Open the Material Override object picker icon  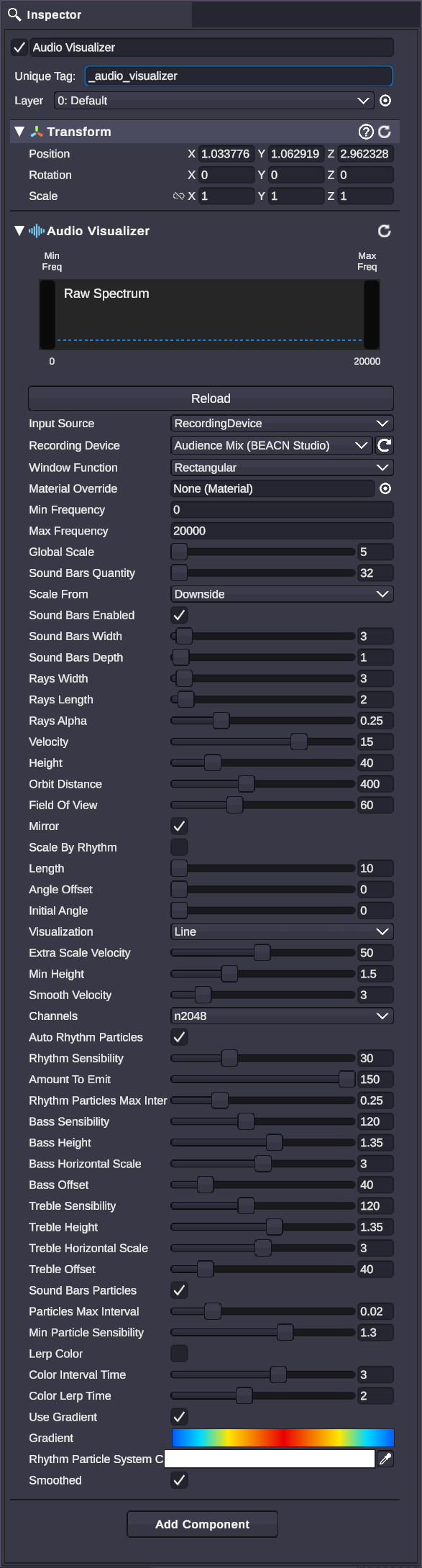(385, 488)
